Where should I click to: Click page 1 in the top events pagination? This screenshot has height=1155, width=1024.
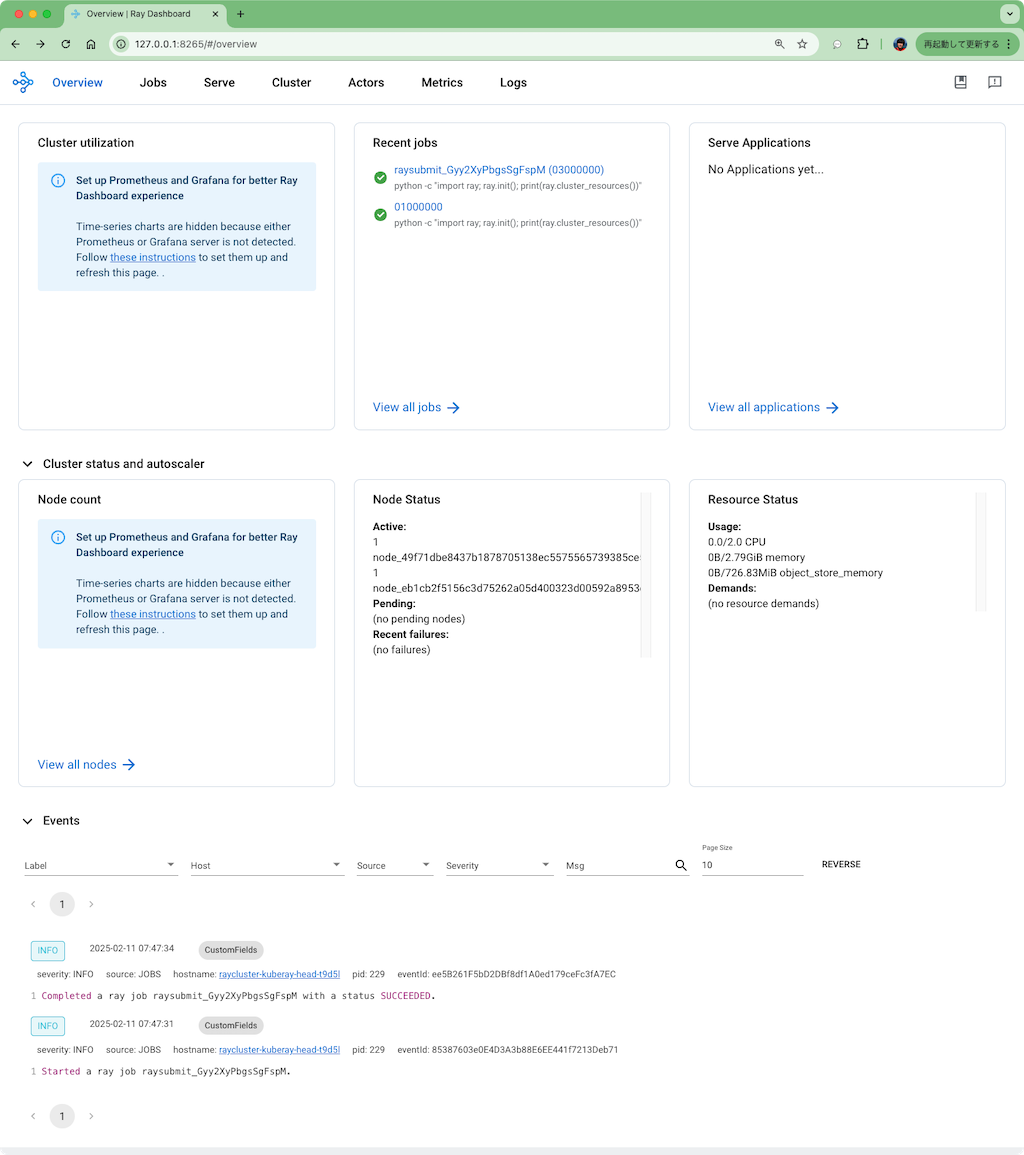click(62, 904)
